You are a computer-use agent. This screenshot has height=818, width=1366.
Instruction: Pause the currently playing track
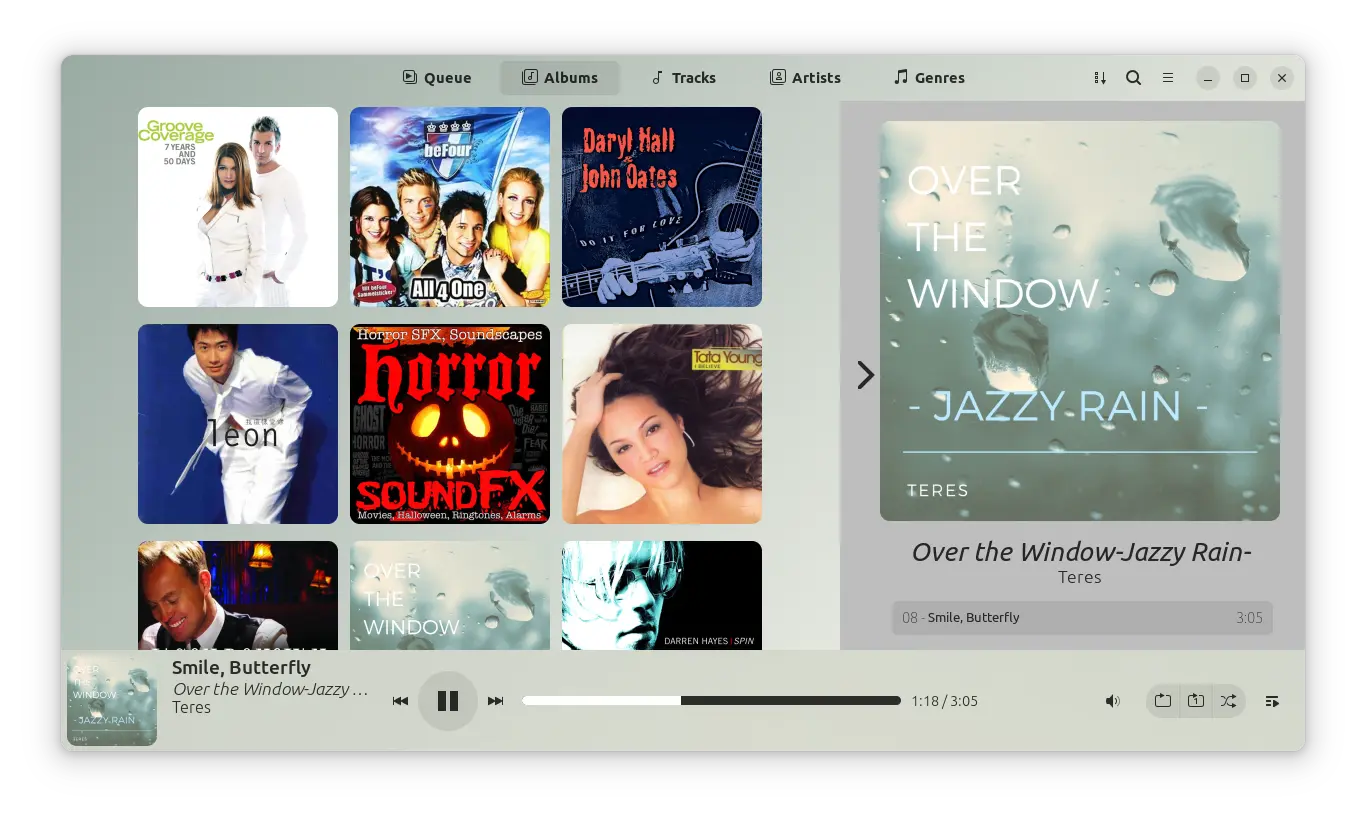447,701
